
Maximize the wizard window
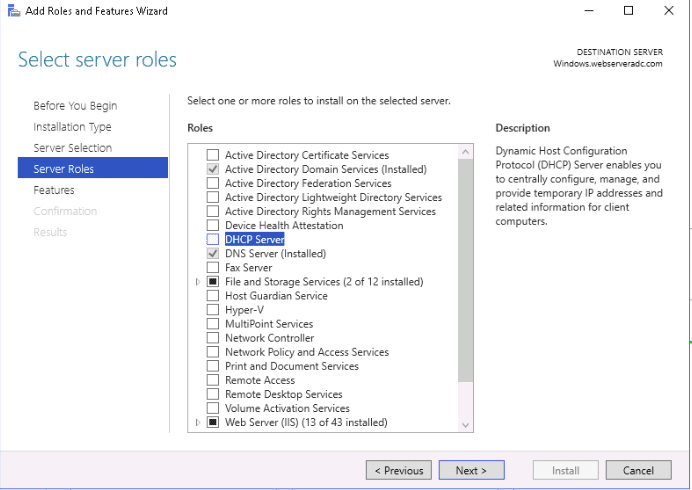[628, 11]
